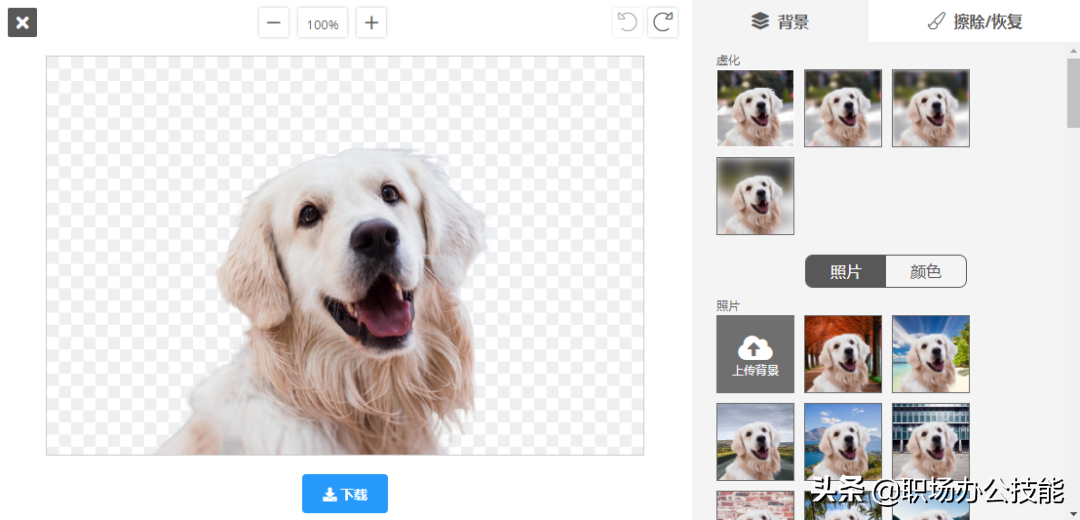Switch to the 擦除/恢复 erase/restore tab
The height and width of the screenshot is (520, 1080).
[973, 21]
